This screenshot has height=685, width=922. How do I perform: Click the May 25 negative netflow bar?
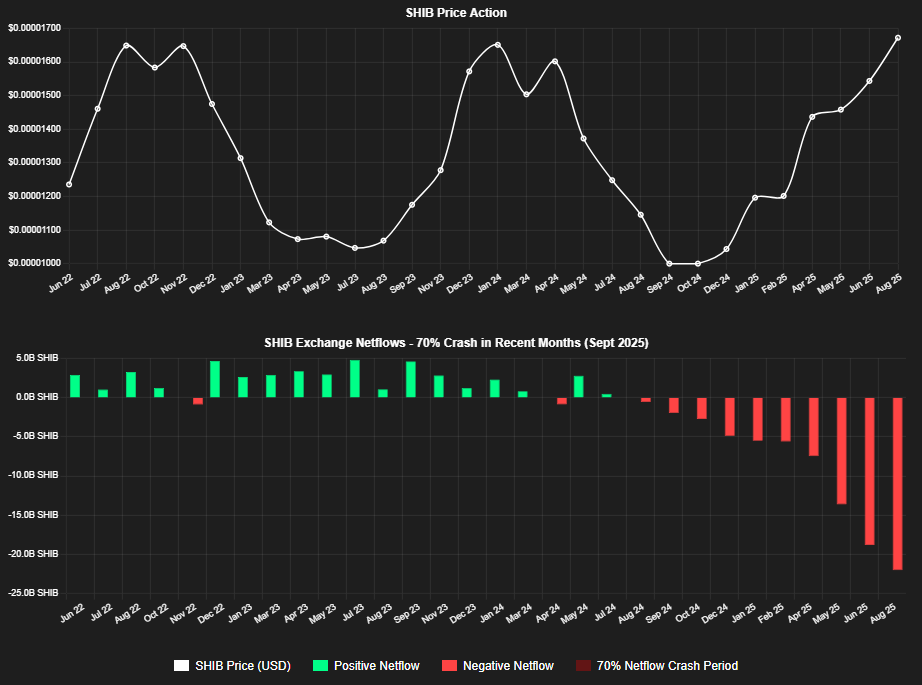pyautogui.click(x=841, y=450)
